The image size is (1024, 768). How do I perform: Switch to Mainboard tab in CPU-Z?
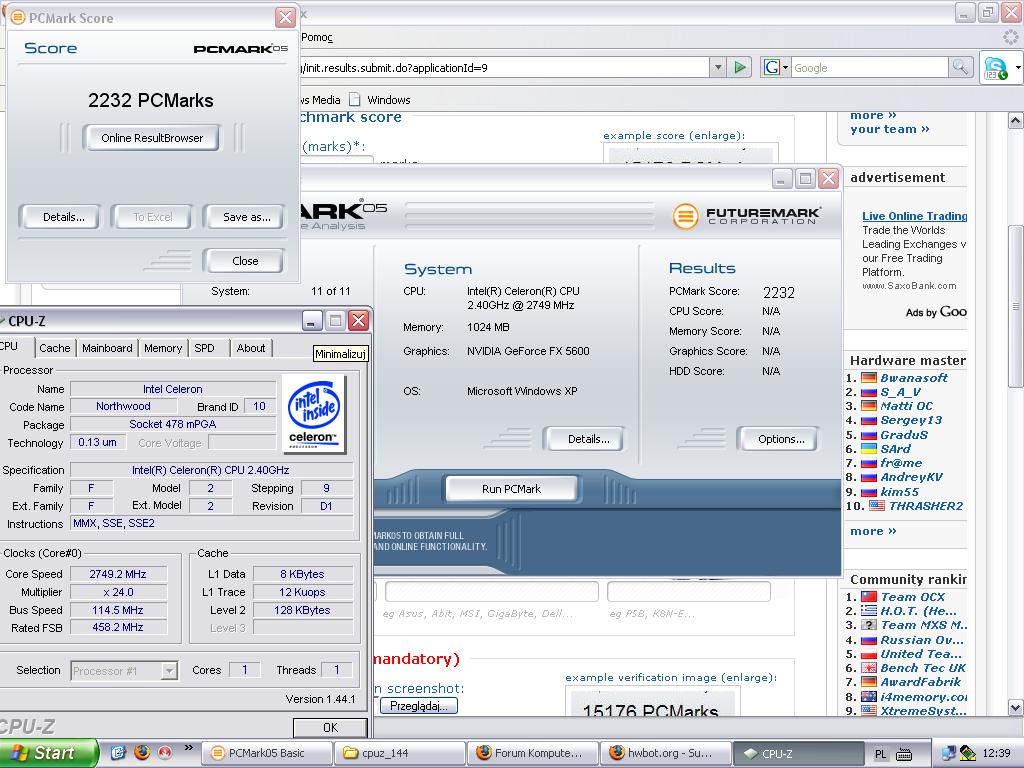click(x=107, y=348)
